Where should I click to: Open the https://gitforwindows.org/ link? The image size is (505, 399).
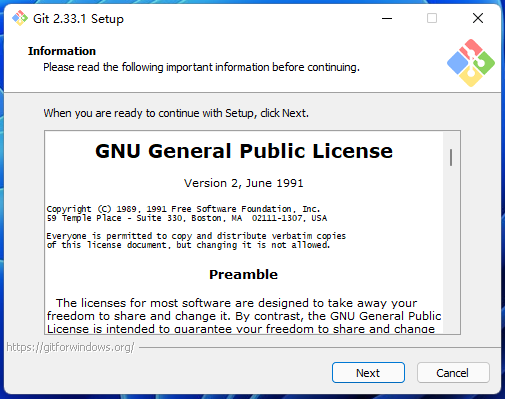pyautogui.click(x=70, y=347)
